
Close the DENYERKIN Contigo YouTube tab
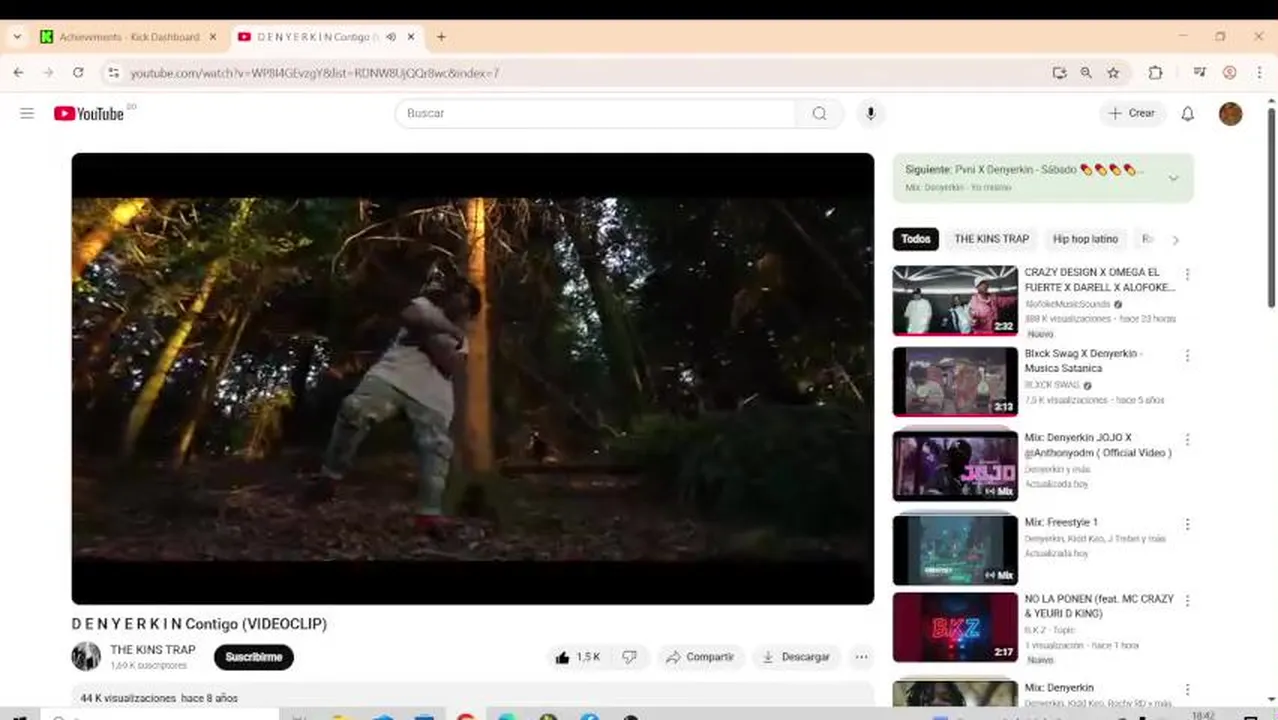tap(411, 37)
